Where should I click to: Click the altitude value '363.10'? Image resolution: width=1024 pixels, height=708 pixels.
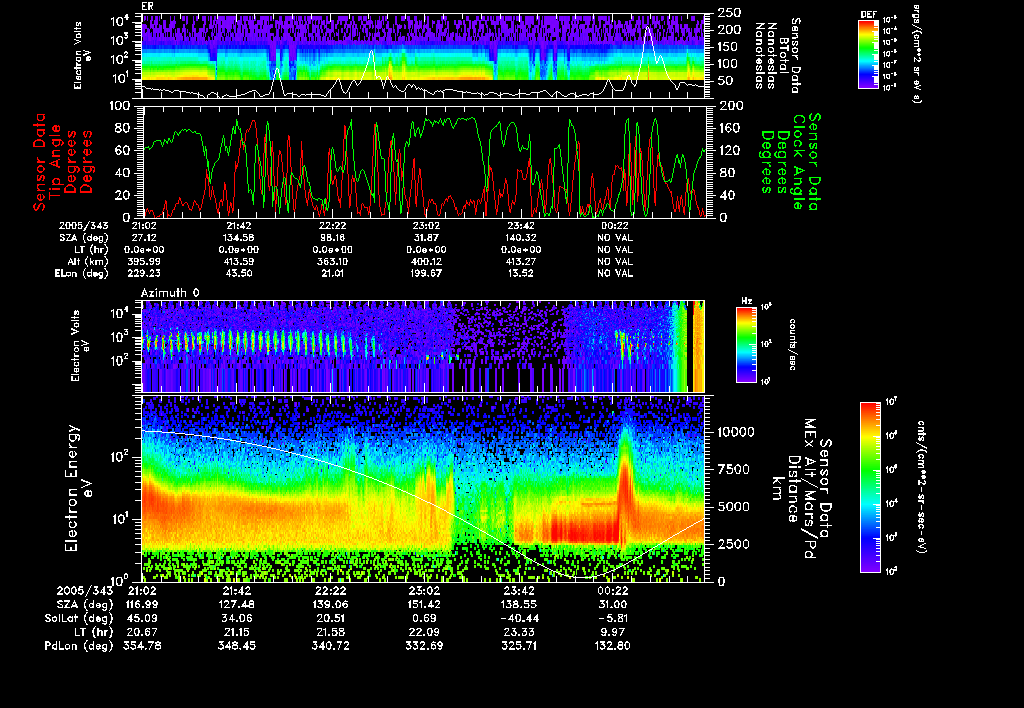click(x=332, y=261)
